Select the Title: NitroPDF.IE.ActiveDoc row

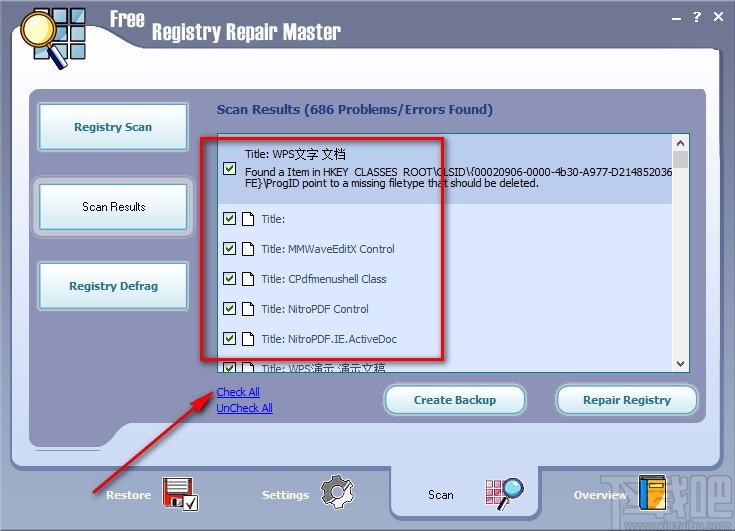tap(445, 339)
